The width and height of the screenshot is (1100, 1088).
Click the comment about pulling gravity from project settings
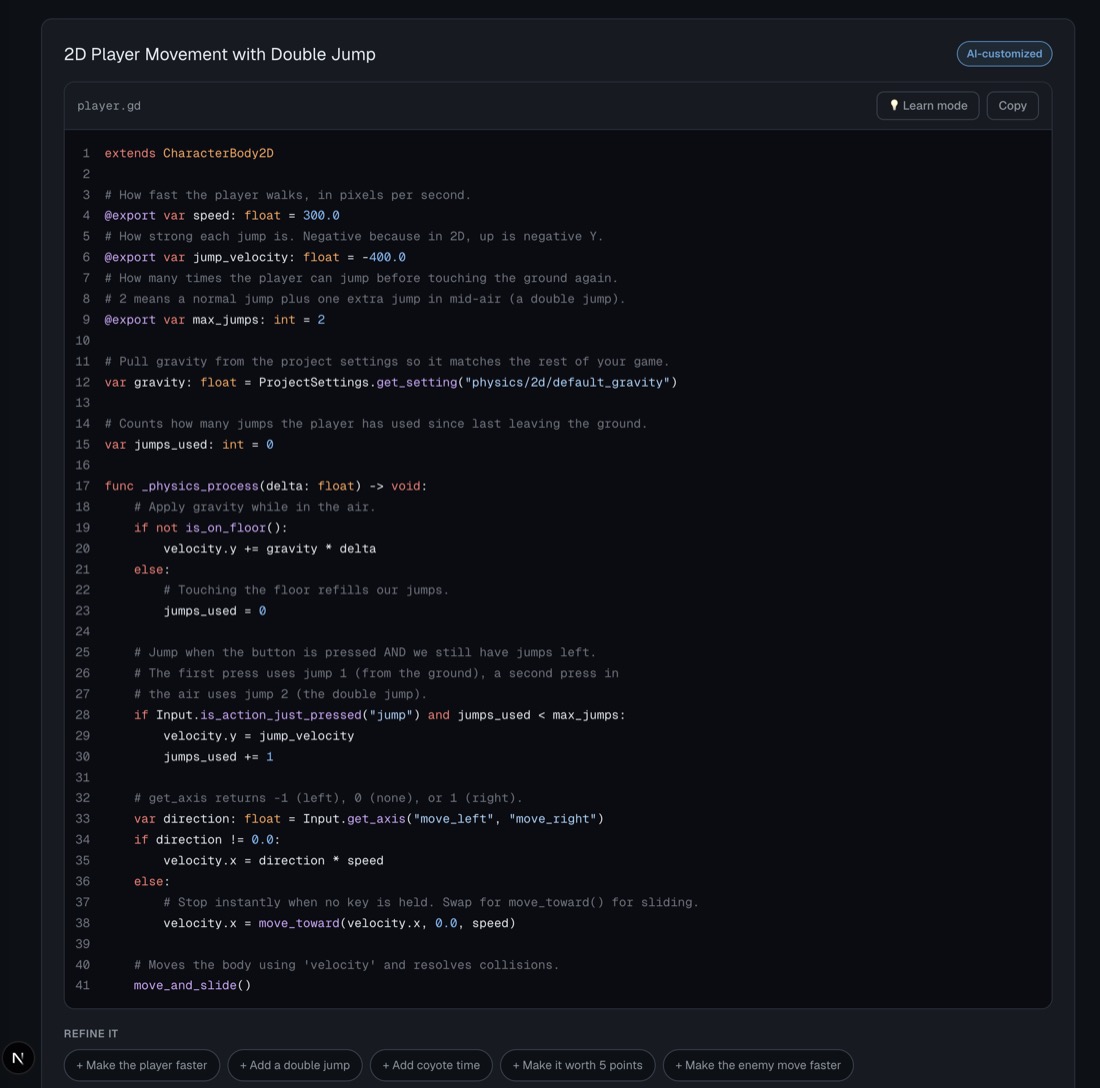coord(387,362)
